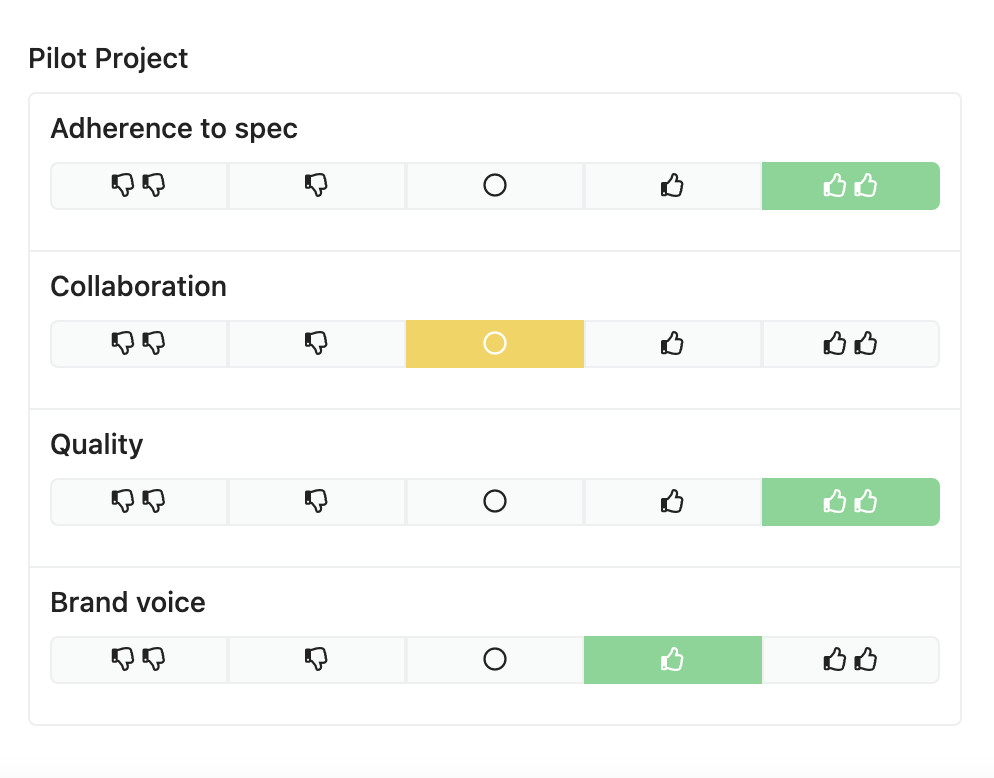Rate Brand voice double thumbs up

[x=851, y=659]
